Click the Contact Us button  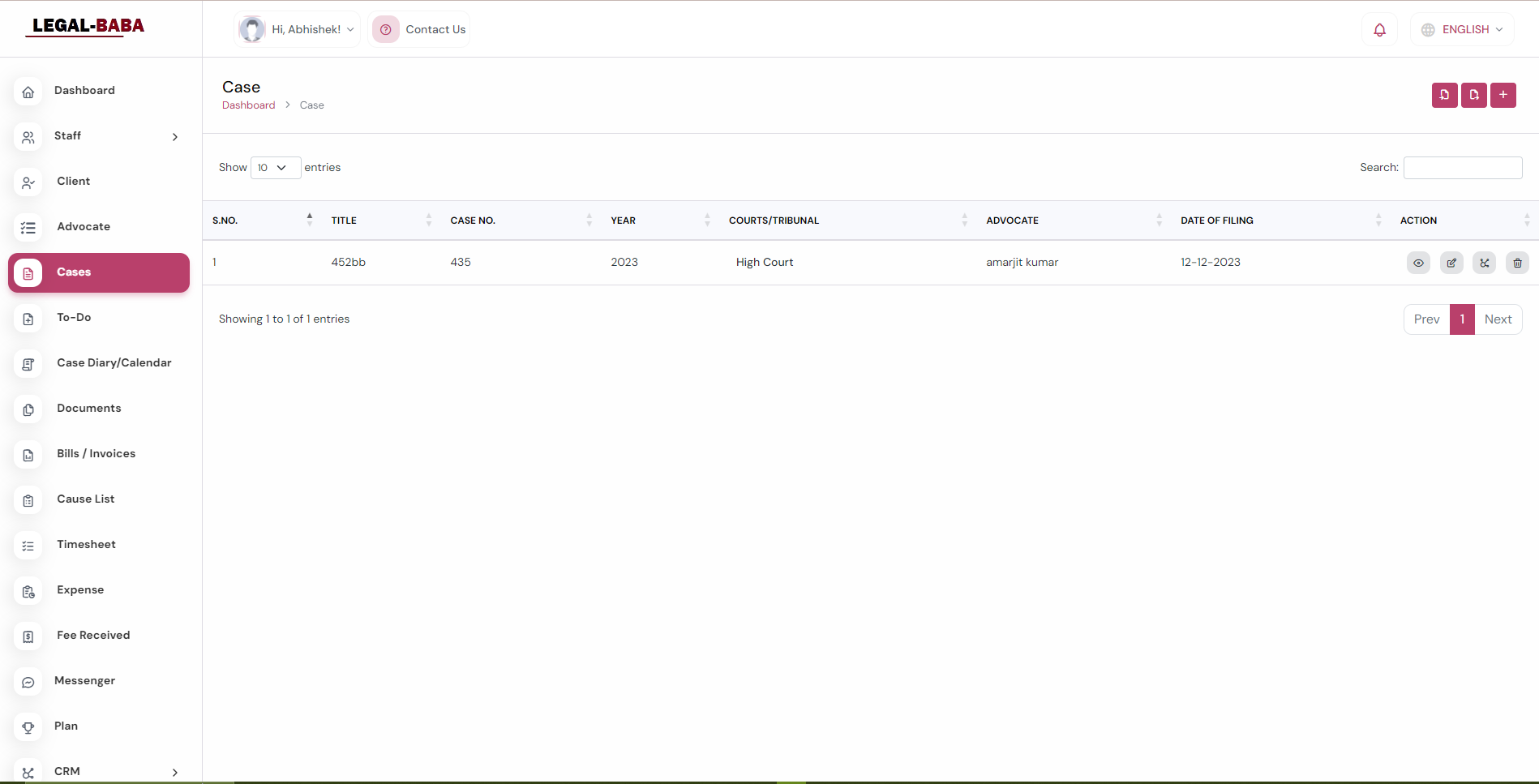419,30
